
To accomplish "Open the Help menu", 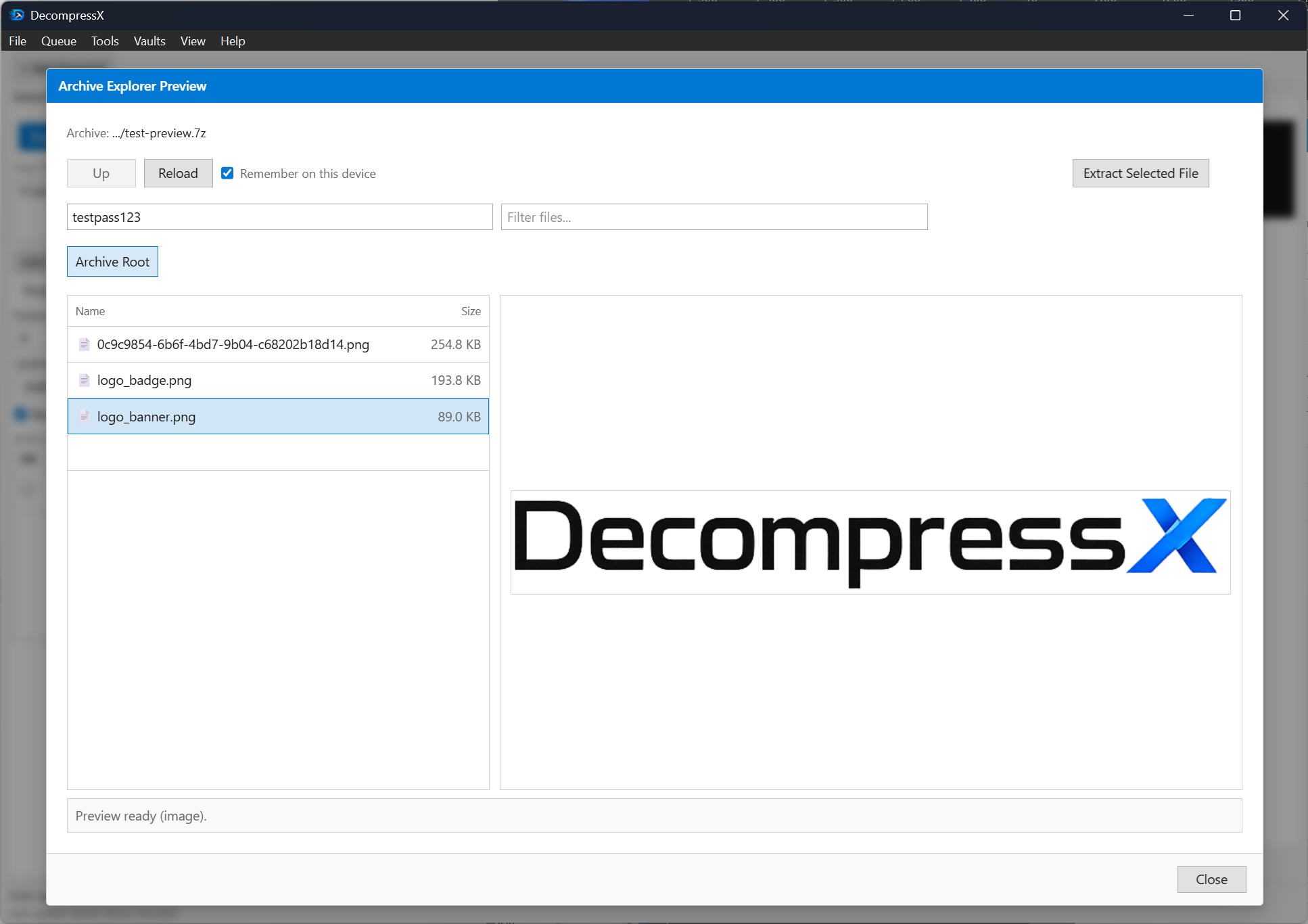I will click(233, 41).
